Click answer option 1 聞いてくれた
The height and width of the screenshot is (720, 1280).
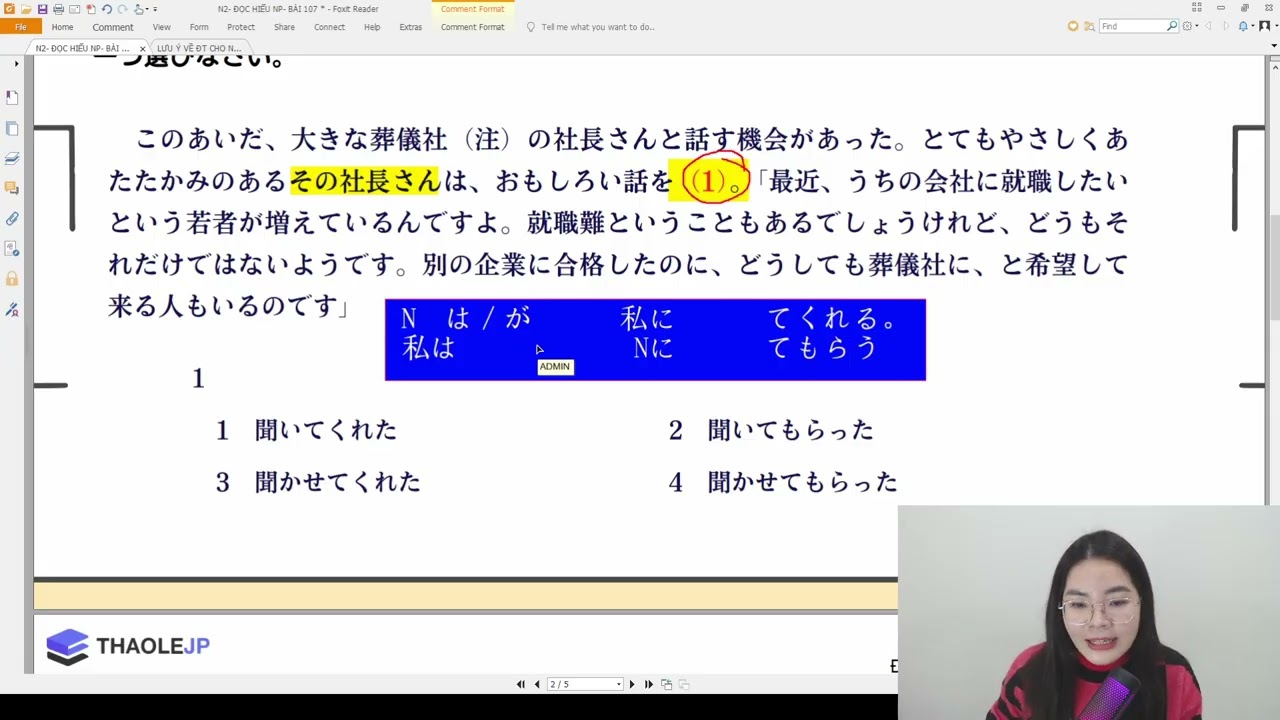coord(307,430)
